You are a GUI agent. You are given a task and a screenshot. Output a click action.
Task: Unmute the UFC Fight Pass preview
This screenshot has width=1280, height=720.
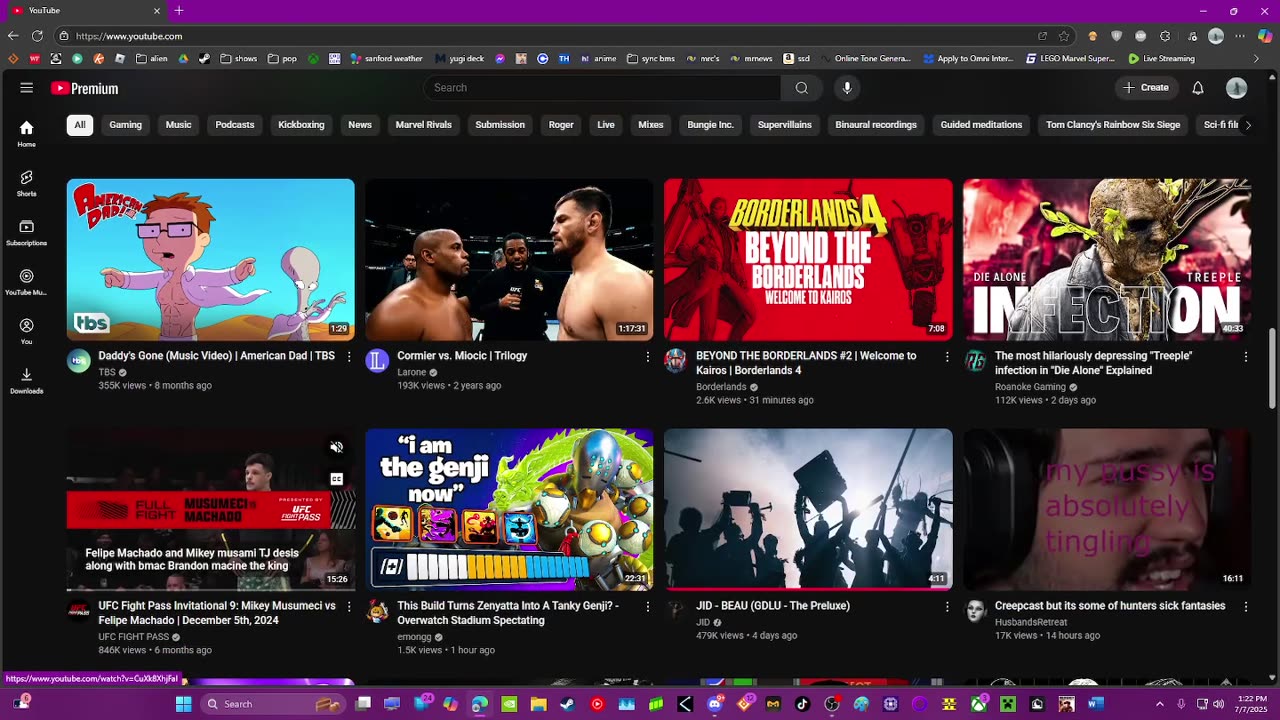tap(337, 447)
